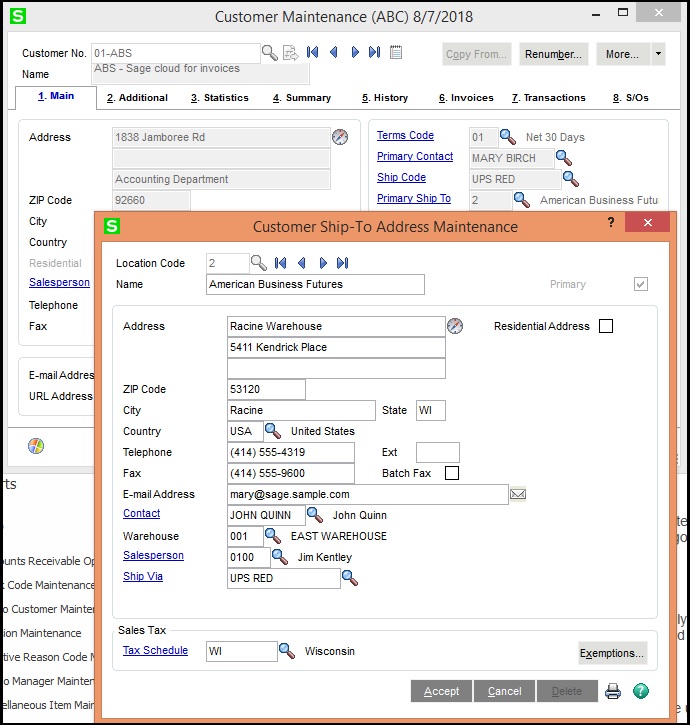Open map for Racine Warehouse address
The image size is (690, 725).
[455, 326]
